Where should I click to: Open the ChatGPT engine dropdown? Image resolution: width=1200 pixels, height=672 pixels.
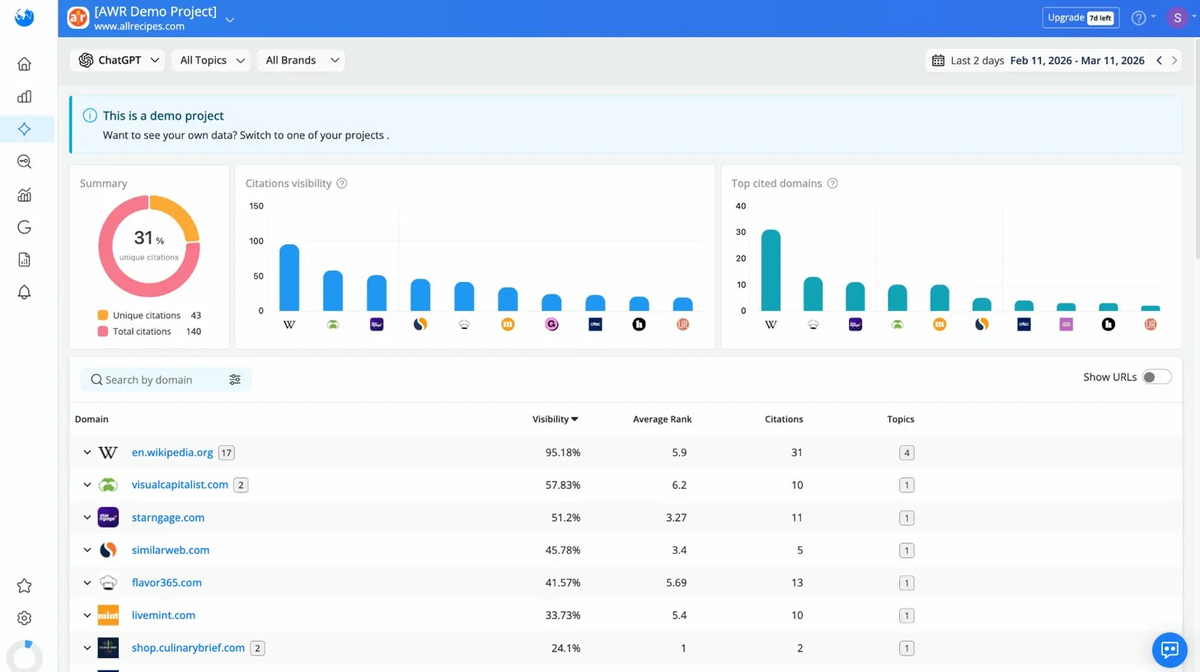(119, 60)
